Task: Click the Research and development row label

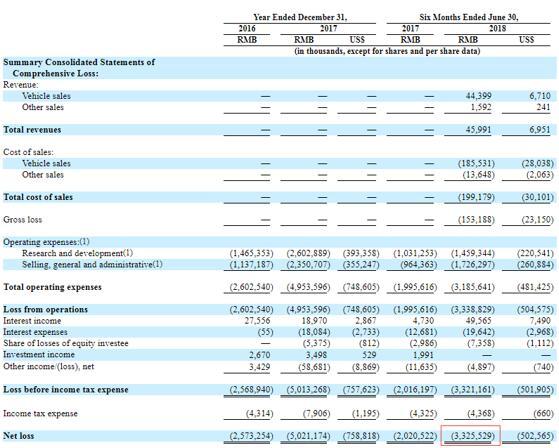Action: coord(77,253)
